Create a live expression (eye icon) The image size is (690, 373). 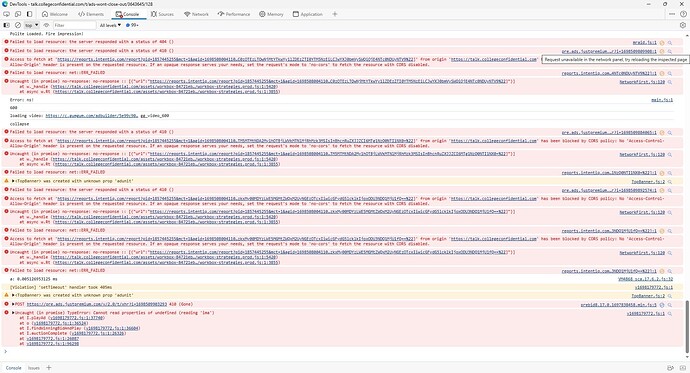pyautogui.click(x=46, y=25)
